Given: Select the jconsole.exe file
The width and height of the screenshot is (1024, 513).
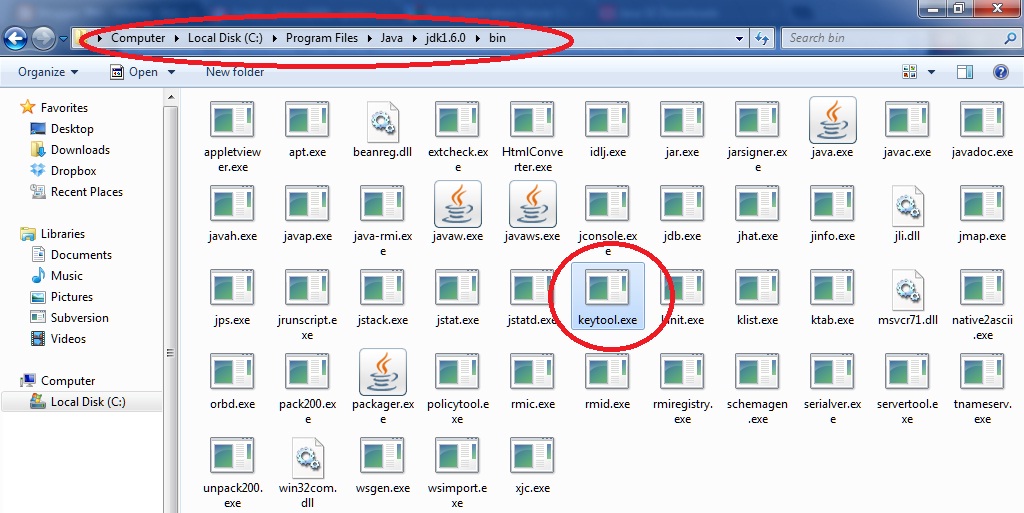Looking at the screenshot, I should click(607, 221).
